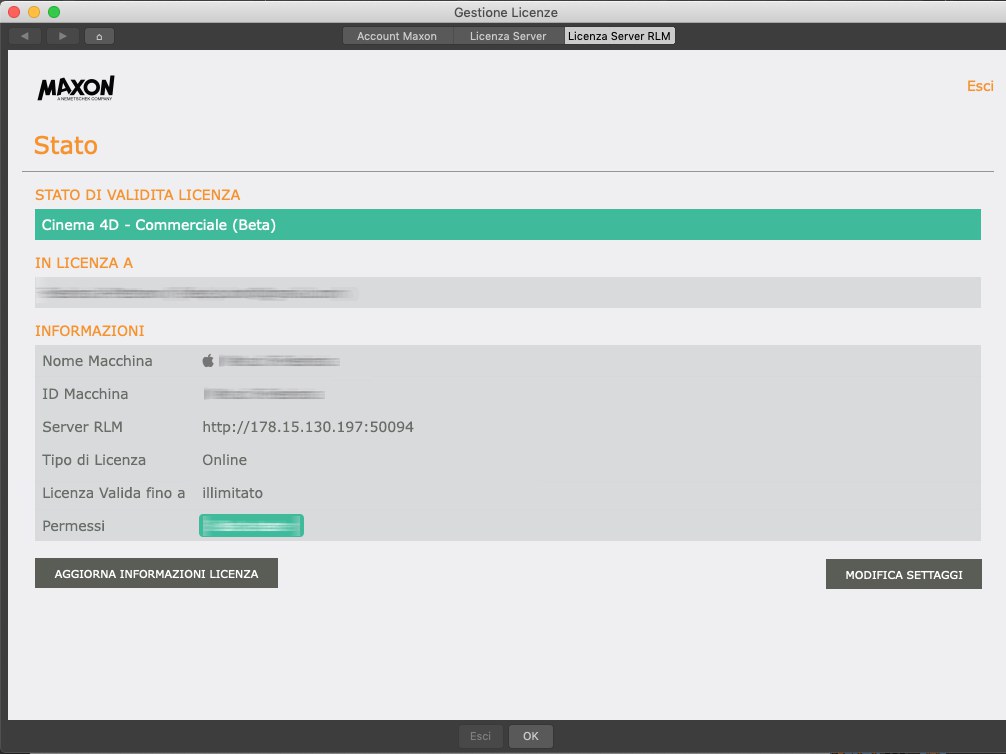Viewport: 1006px width, 754px height.
Task: Switch to the Licenza Server tab
Action: pyautogui.click(x=508, y=36)
